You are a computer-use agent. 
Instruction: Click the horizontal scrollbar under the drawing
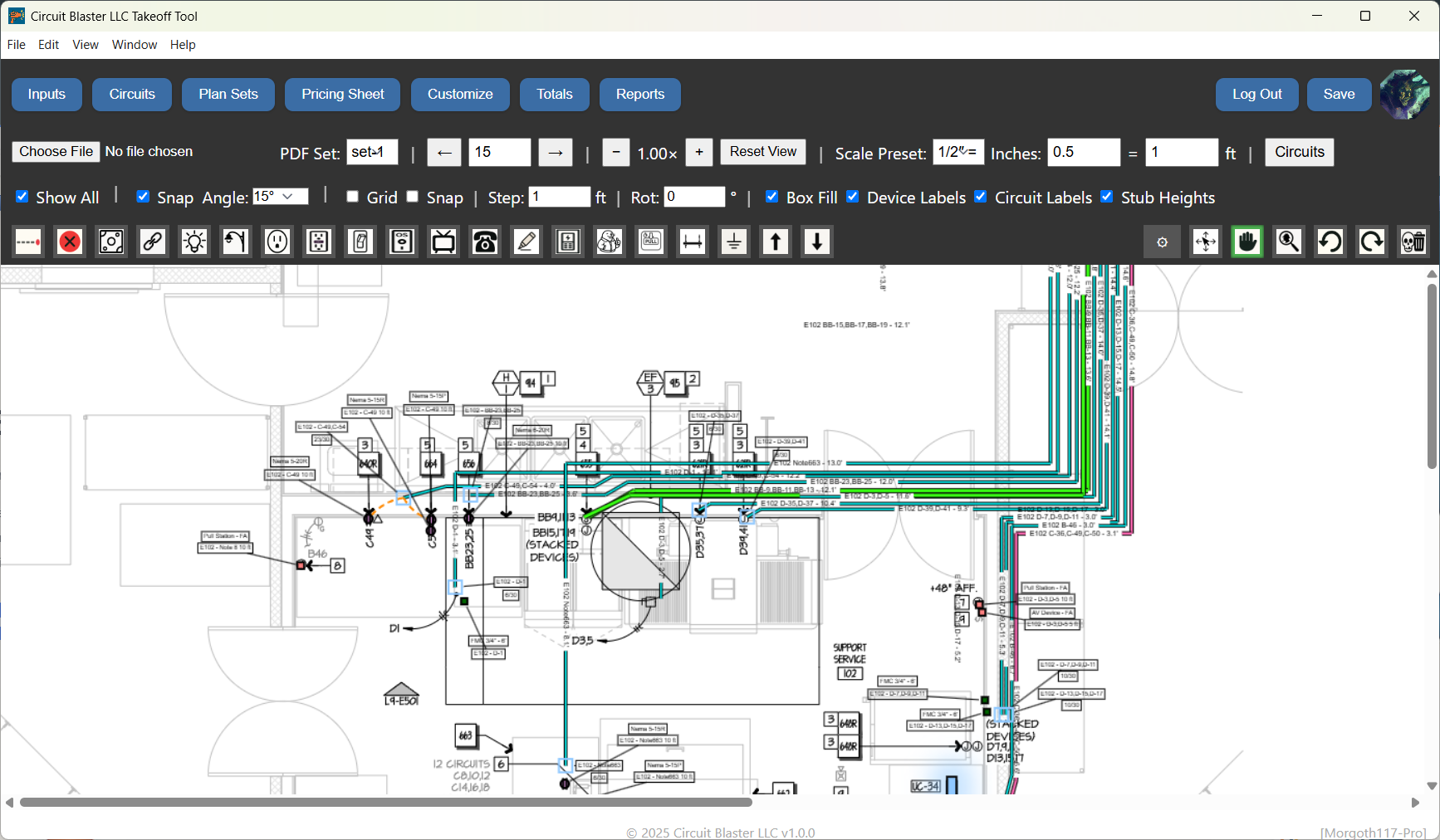coord(385,803)
